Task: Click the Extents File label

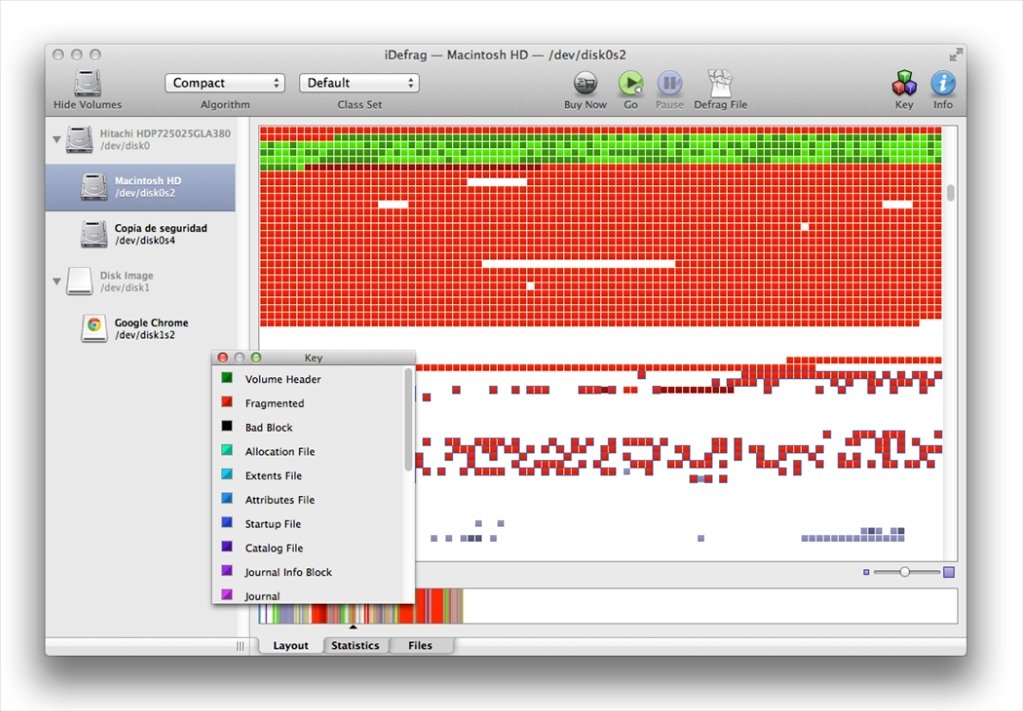Action: pyautogui.click(x=273, y=476)
